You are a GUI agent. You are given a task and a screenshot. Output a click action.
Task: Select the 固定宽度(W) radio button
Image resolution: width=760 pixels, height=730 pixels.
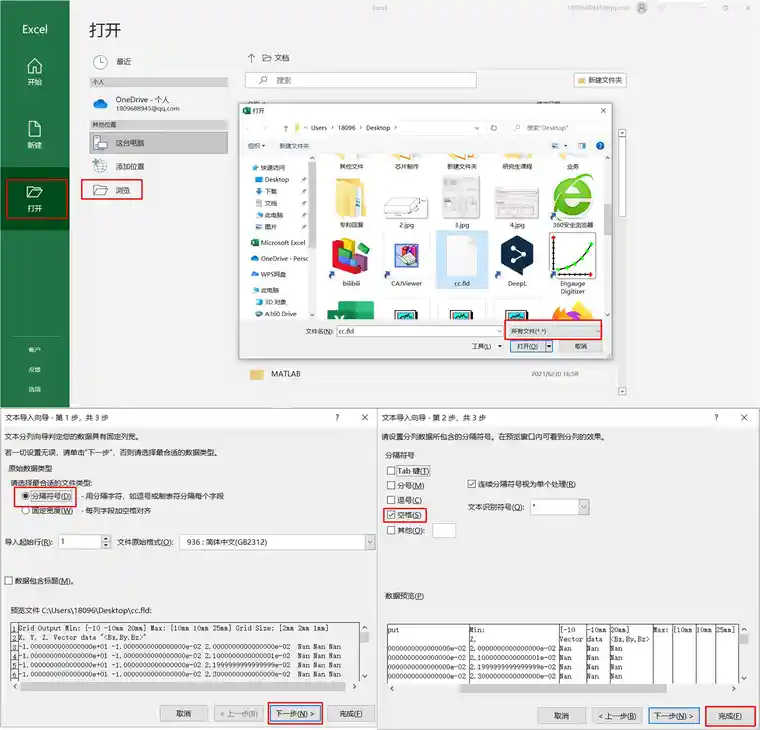25,510
